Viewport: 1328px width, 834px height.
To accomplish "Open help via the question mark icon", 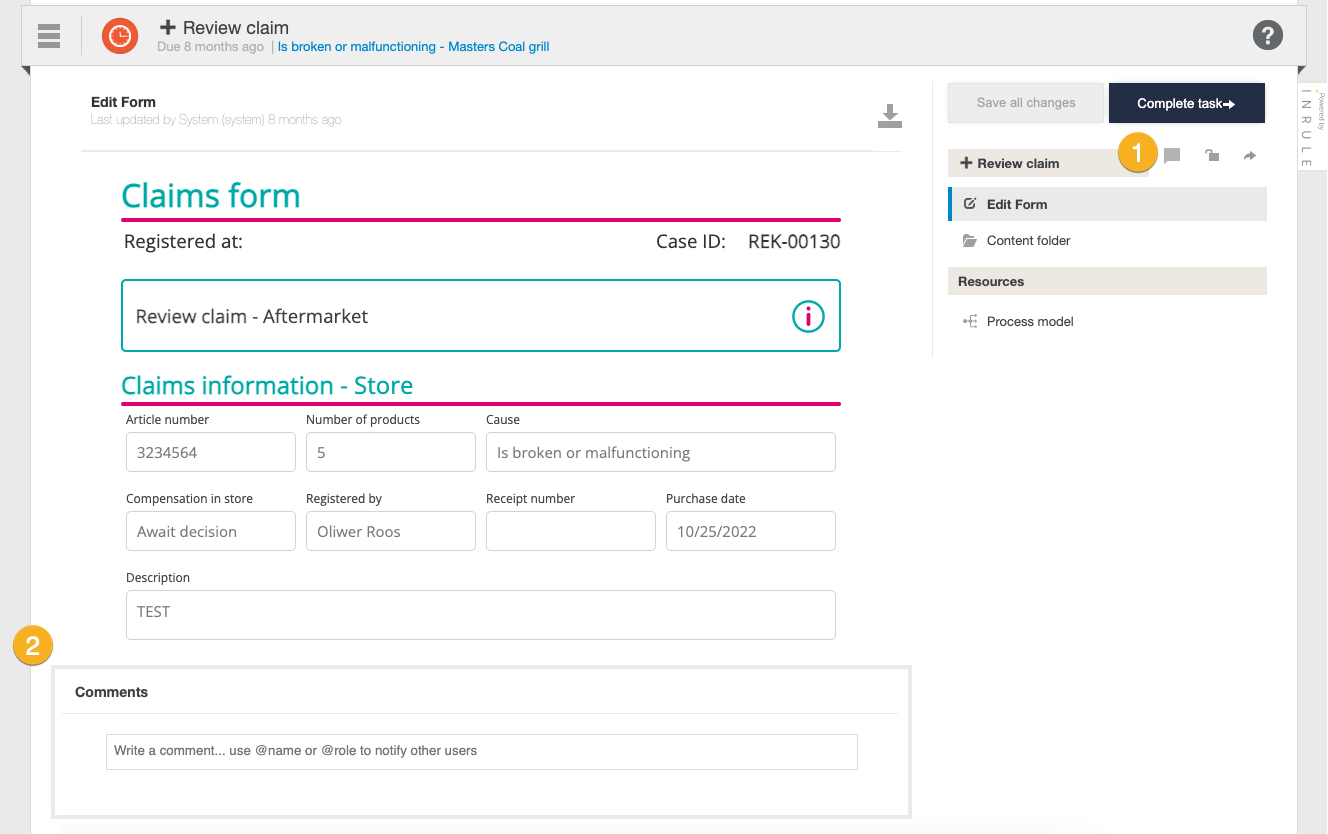I will [1267, 34].
